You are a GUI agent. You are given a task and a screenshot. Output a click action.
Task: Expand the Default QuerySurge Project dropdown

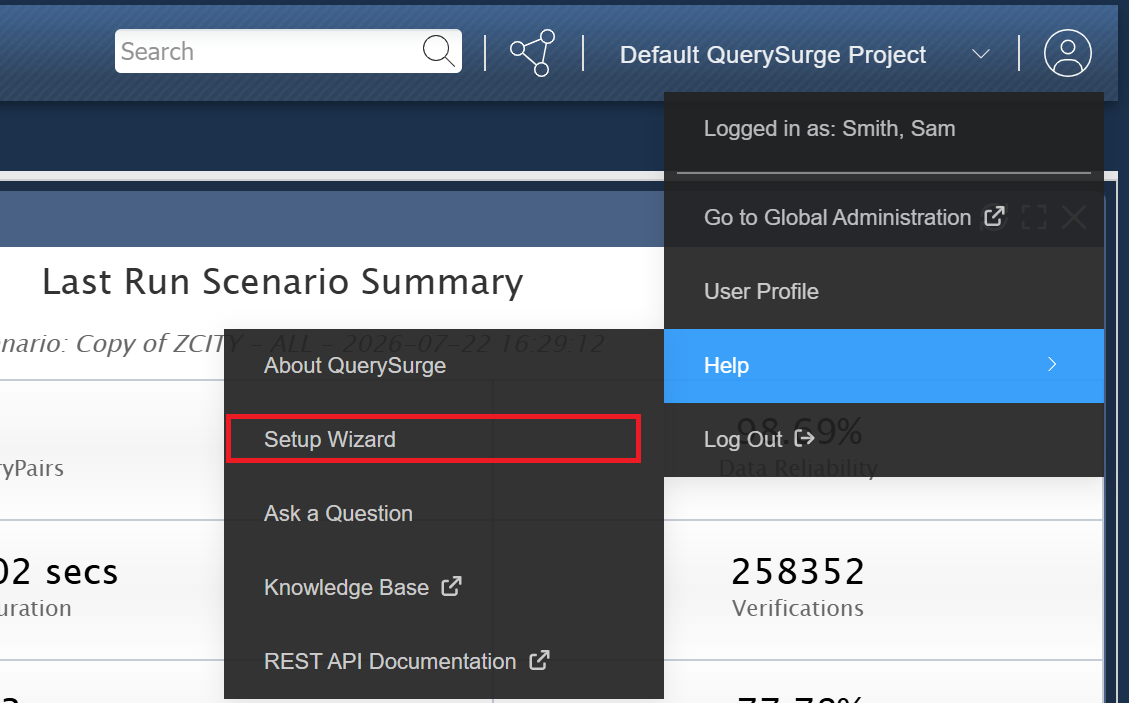(981, 54)
